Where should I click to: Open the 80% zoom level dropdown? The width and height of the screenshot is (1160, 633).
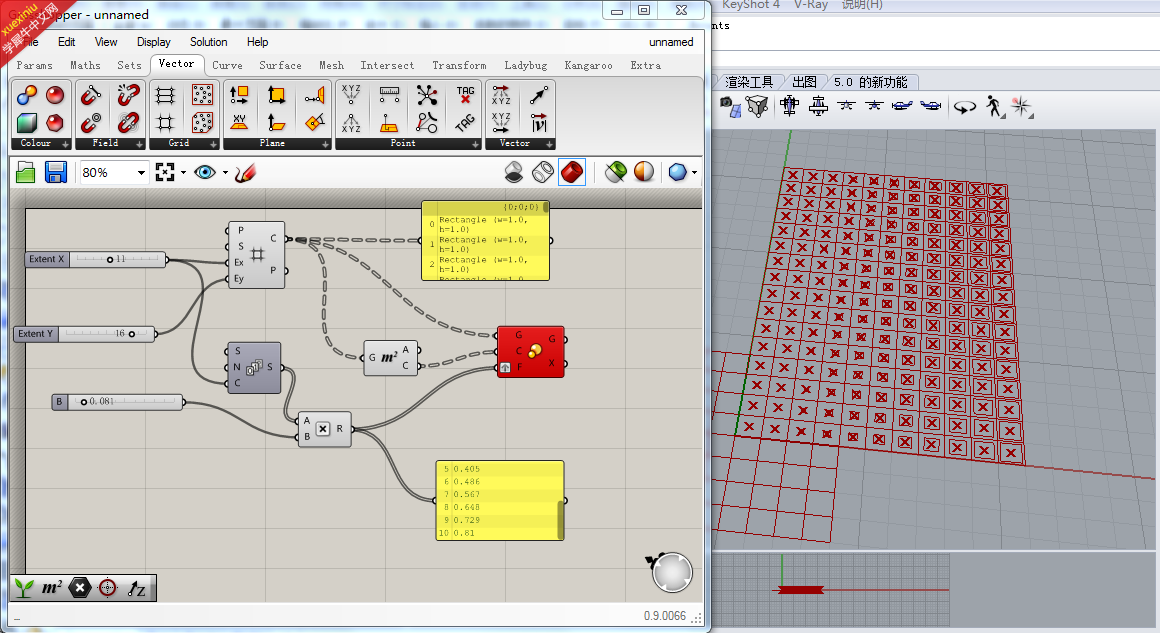coord(141,173)
